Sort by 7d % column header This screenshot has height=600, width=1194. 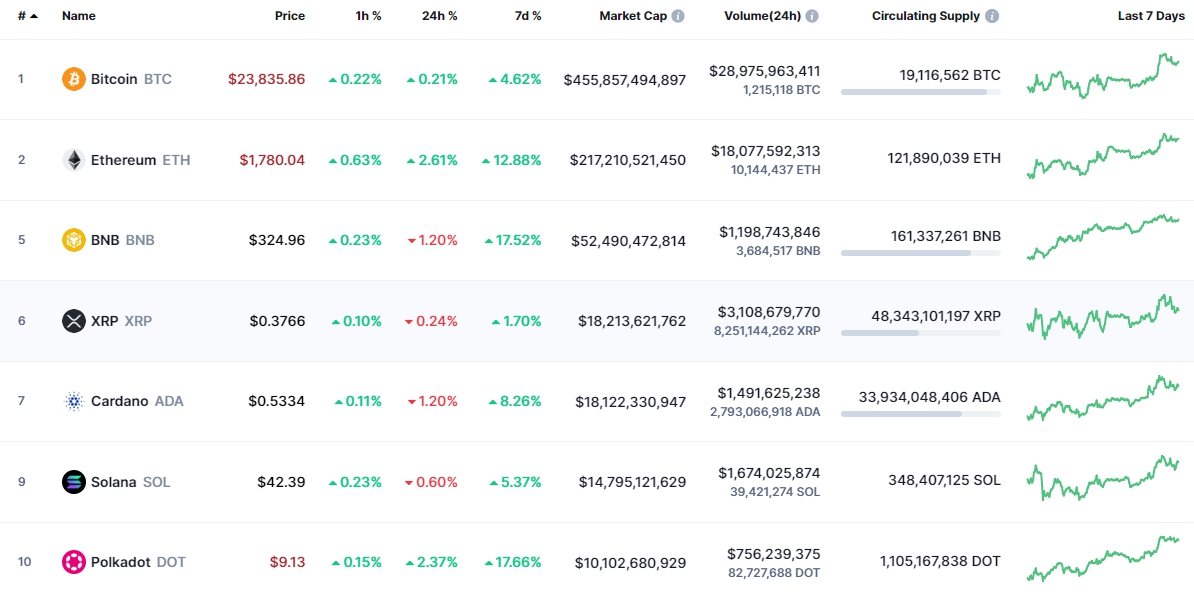coord(528,16)
